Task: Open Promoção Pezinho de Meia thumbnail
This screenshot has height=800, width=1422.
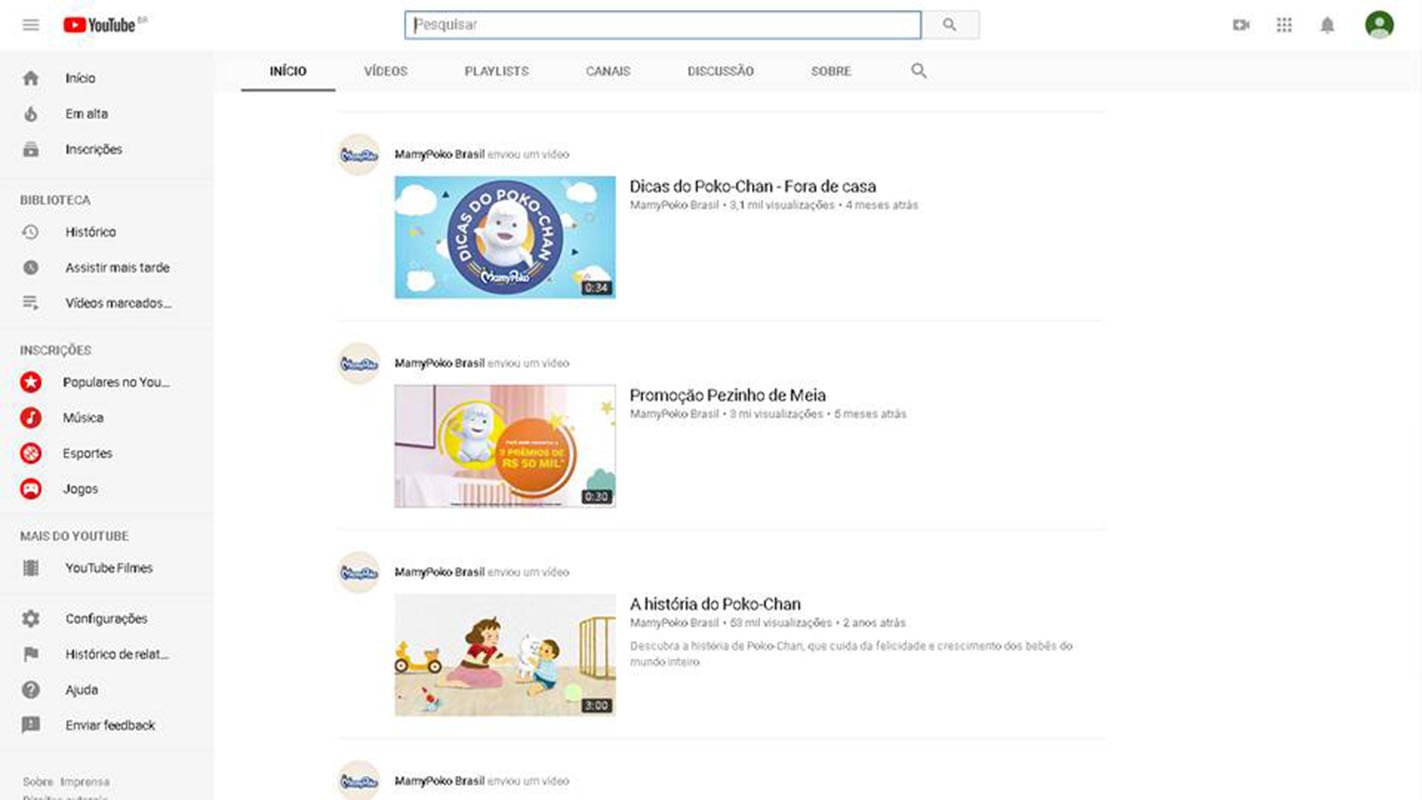Action: click(505, 446)
